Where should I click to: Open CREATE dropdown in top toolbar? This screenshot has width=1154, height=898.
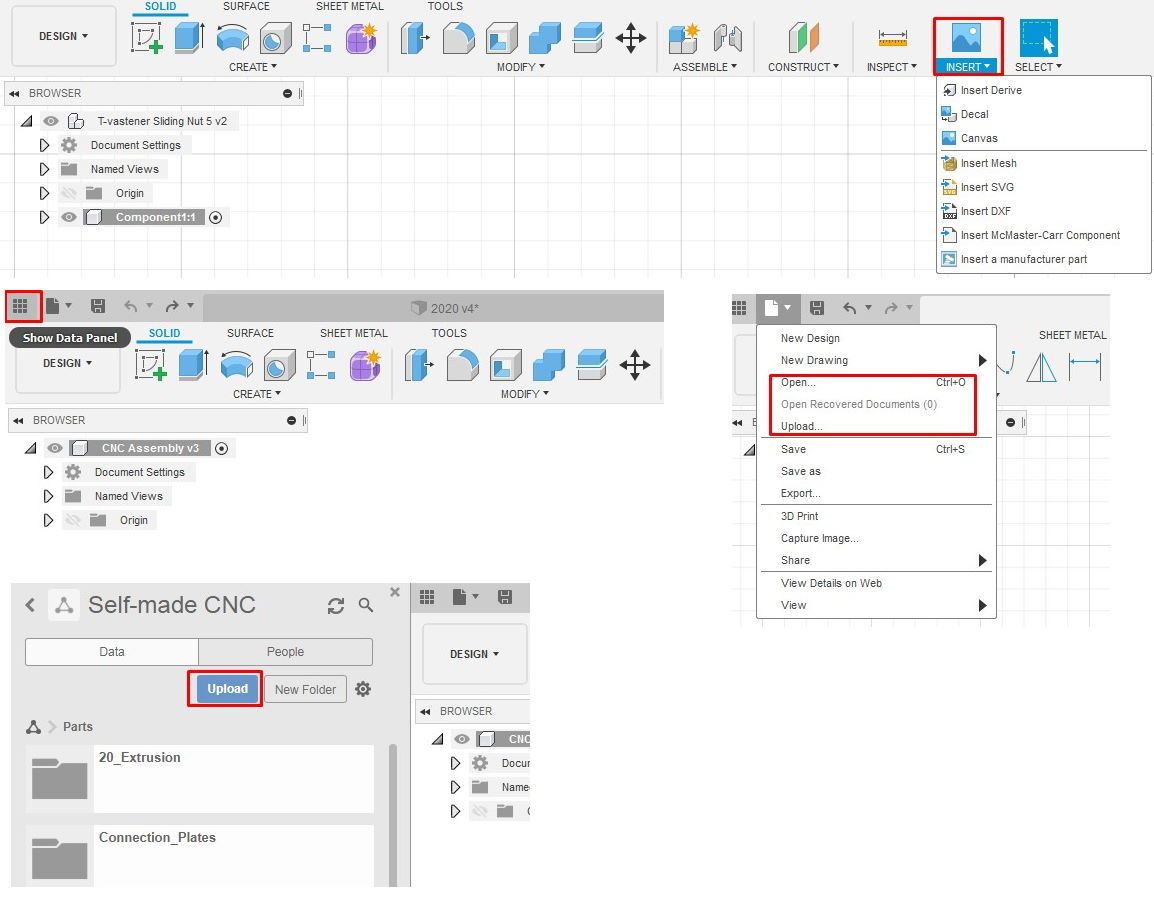(253, 67)
